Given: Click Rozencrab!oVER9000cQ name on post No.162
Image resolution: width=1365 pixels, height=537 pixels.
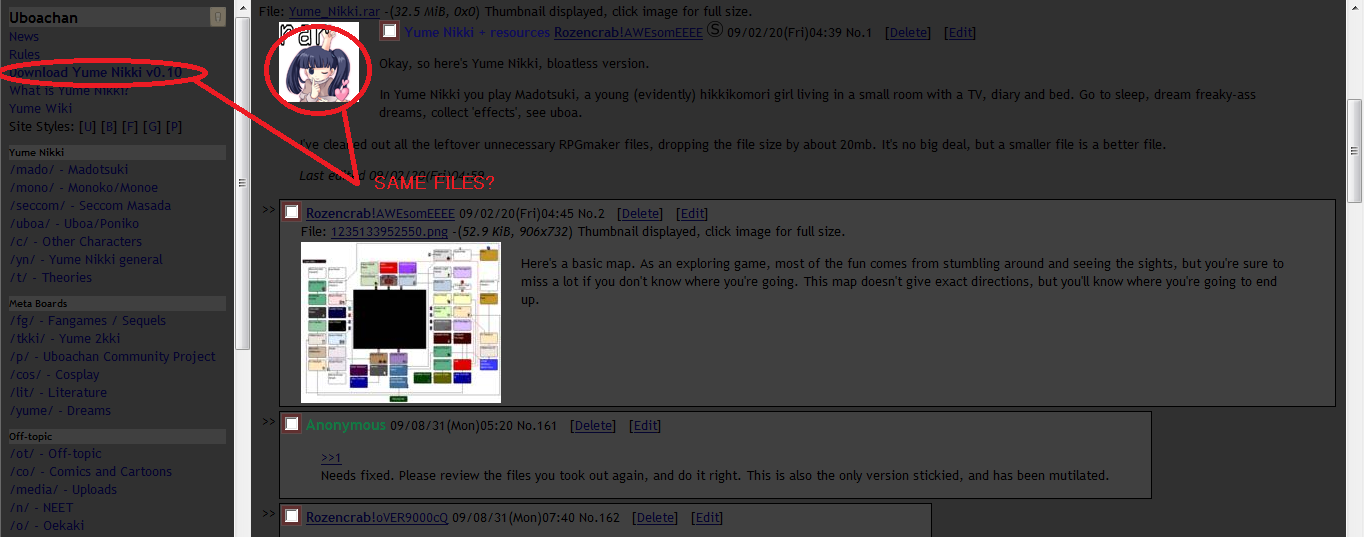Looking at the screenshot, I should [377, 518].
